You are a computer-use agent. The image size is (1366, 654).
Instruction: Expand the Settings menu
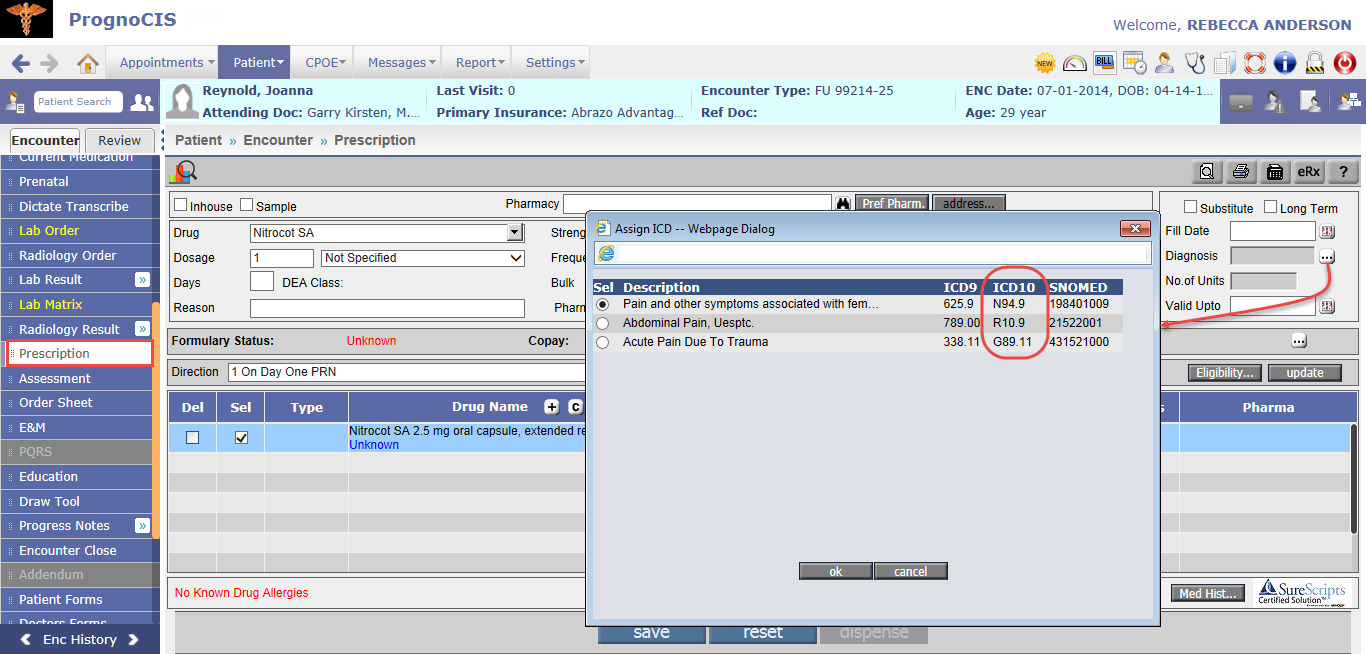(x=551, y=62)
